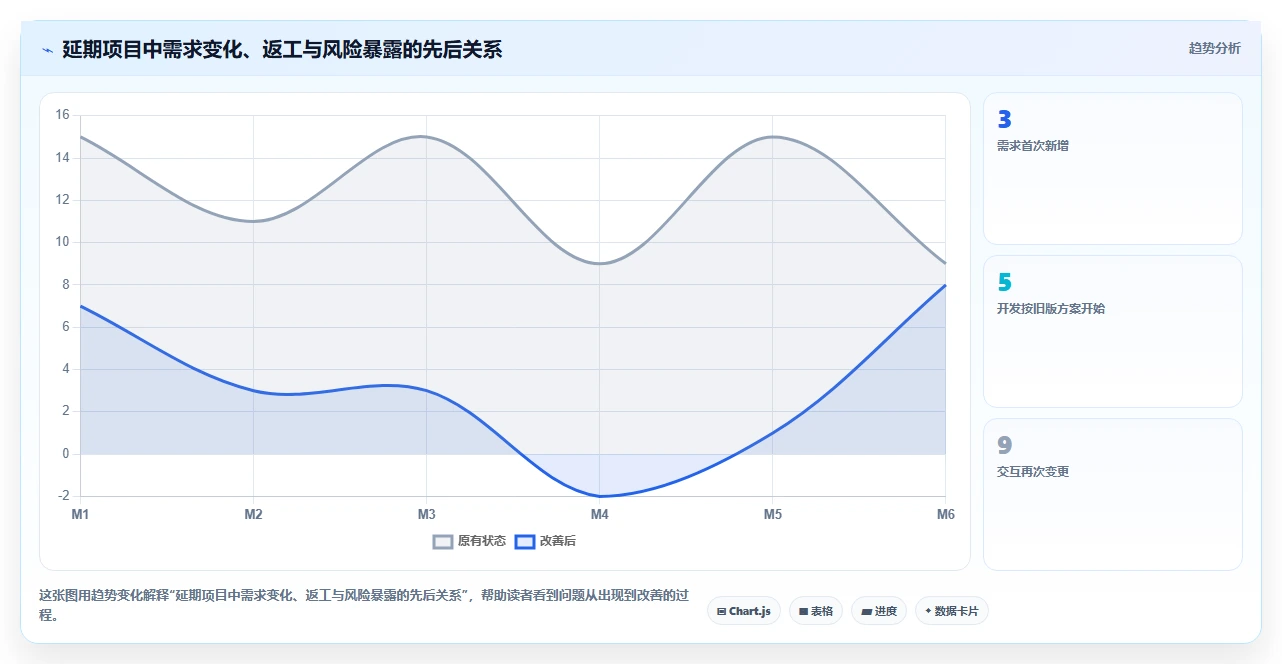Click the blue 改善后 legend swatch
This screenshot has width=1282, height=664.
[525, 541]
